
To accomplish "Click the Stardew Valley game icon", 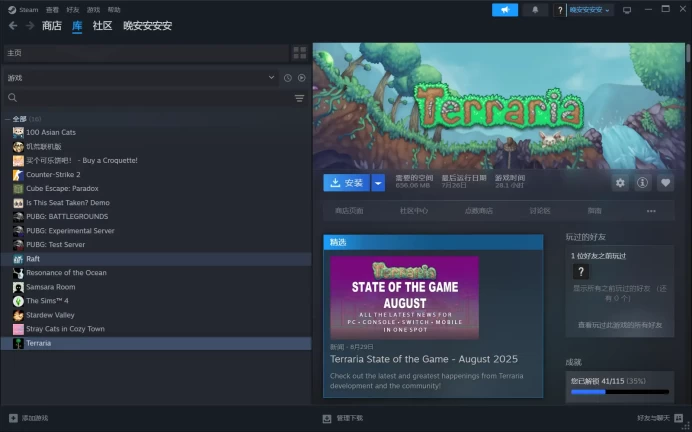I will 18,315.
